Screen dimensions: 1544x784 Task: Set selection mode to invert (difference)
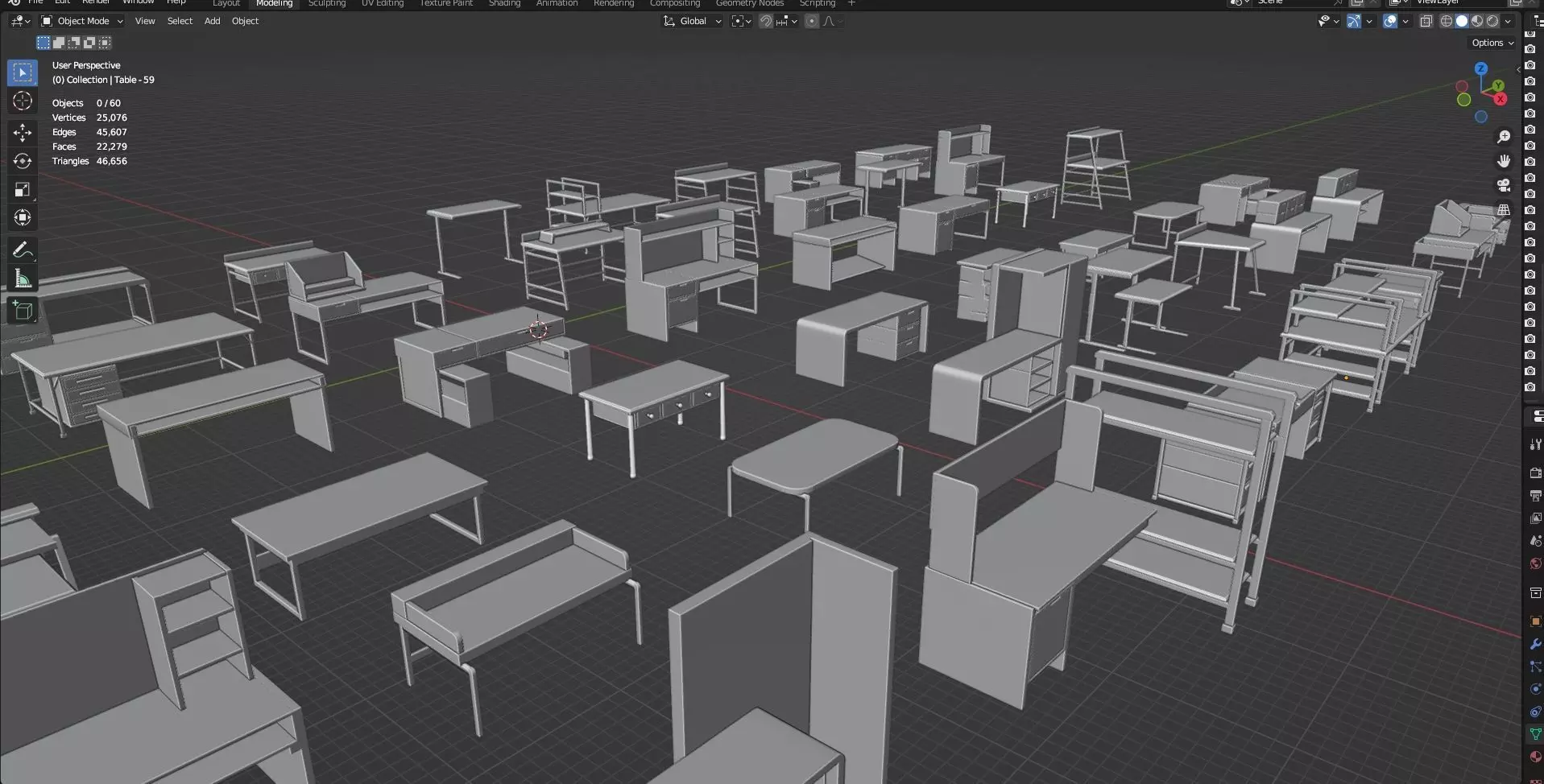tap(89, 43)
